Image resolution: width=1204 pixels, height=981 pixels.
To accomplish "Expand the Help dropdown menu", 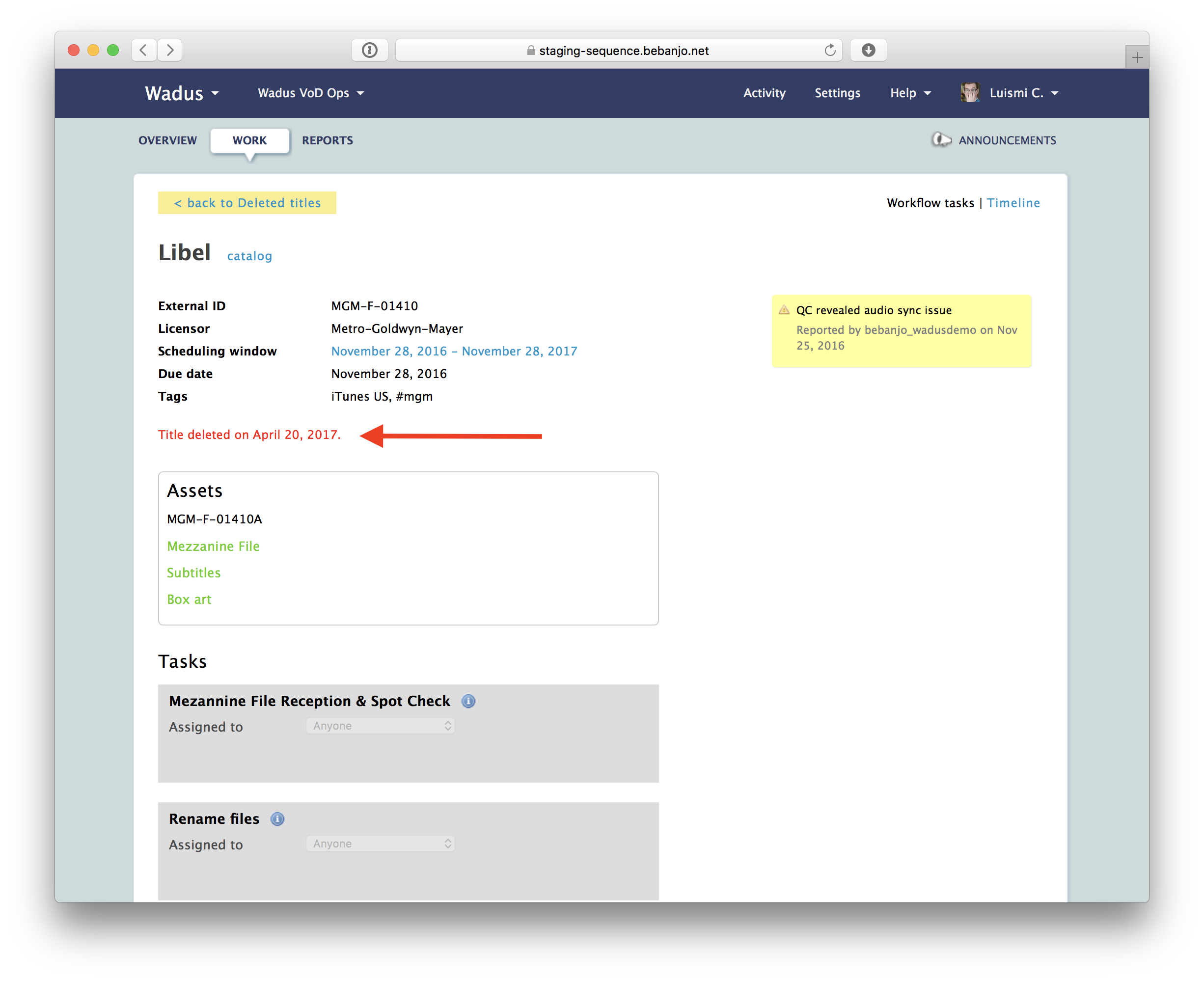I will tap(910, 93).
